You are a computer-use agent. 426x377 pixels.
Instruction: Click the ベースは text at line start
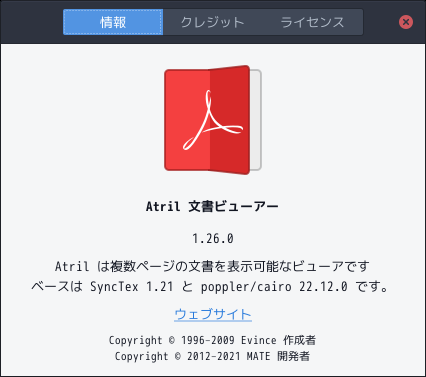(57, 287)
